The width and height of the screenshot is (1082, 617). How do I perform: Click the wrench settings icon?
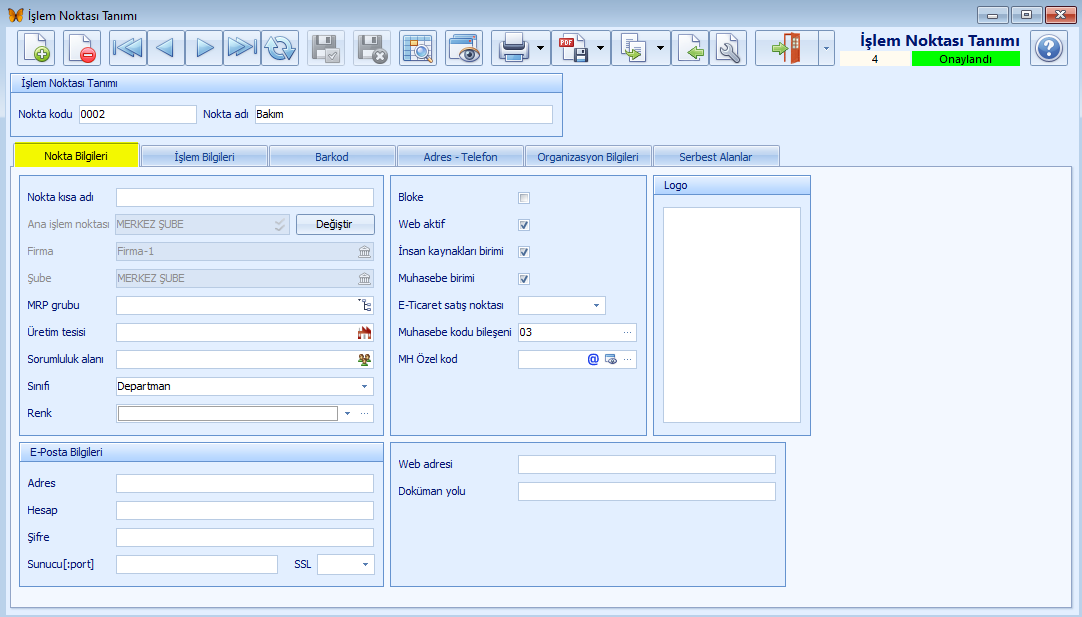click(x=728, y=48)
